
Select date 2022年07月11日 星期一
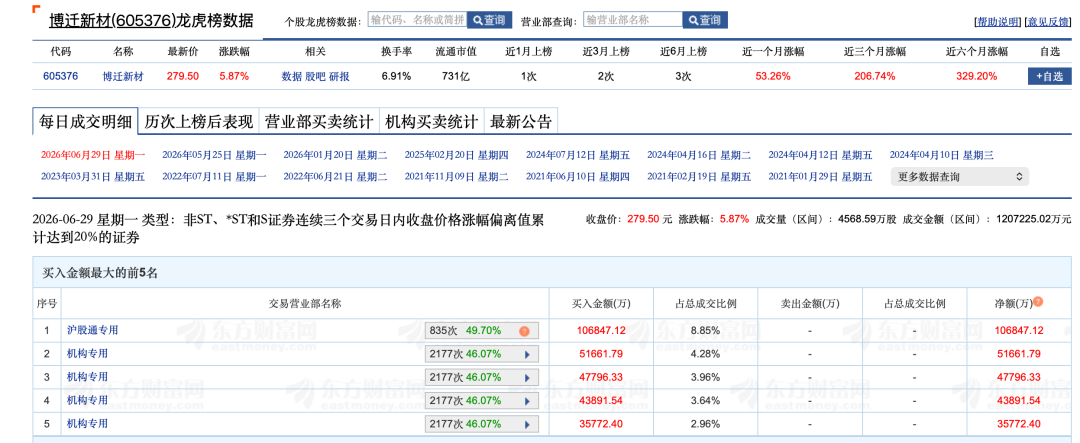[x=214, y=176]
